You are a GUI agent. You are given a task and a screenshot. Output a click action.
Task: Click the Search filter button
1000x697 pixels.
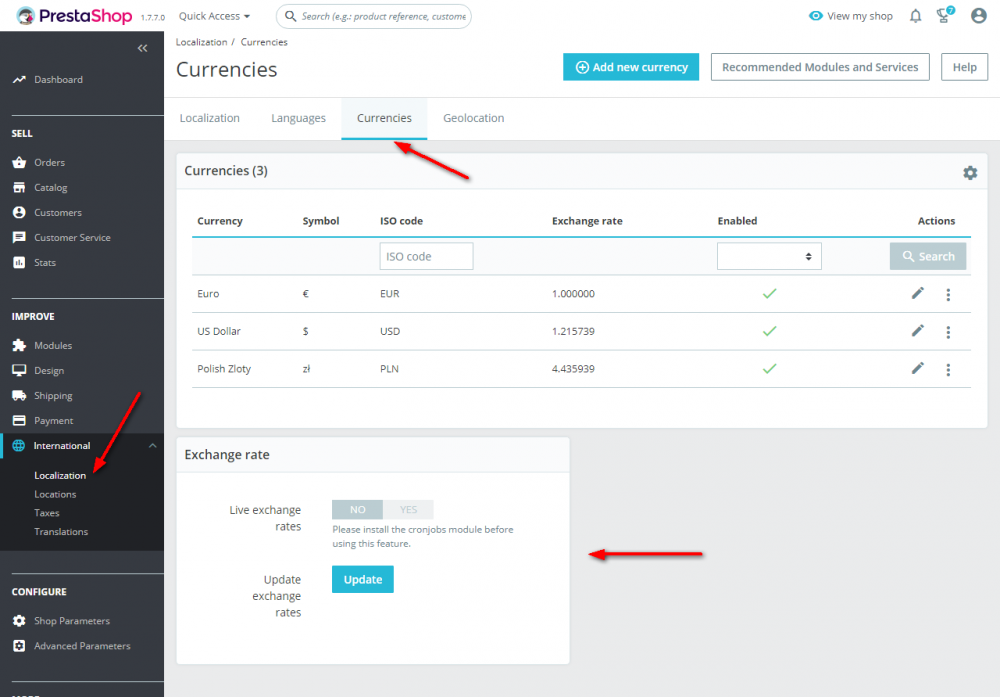(928, 256)
